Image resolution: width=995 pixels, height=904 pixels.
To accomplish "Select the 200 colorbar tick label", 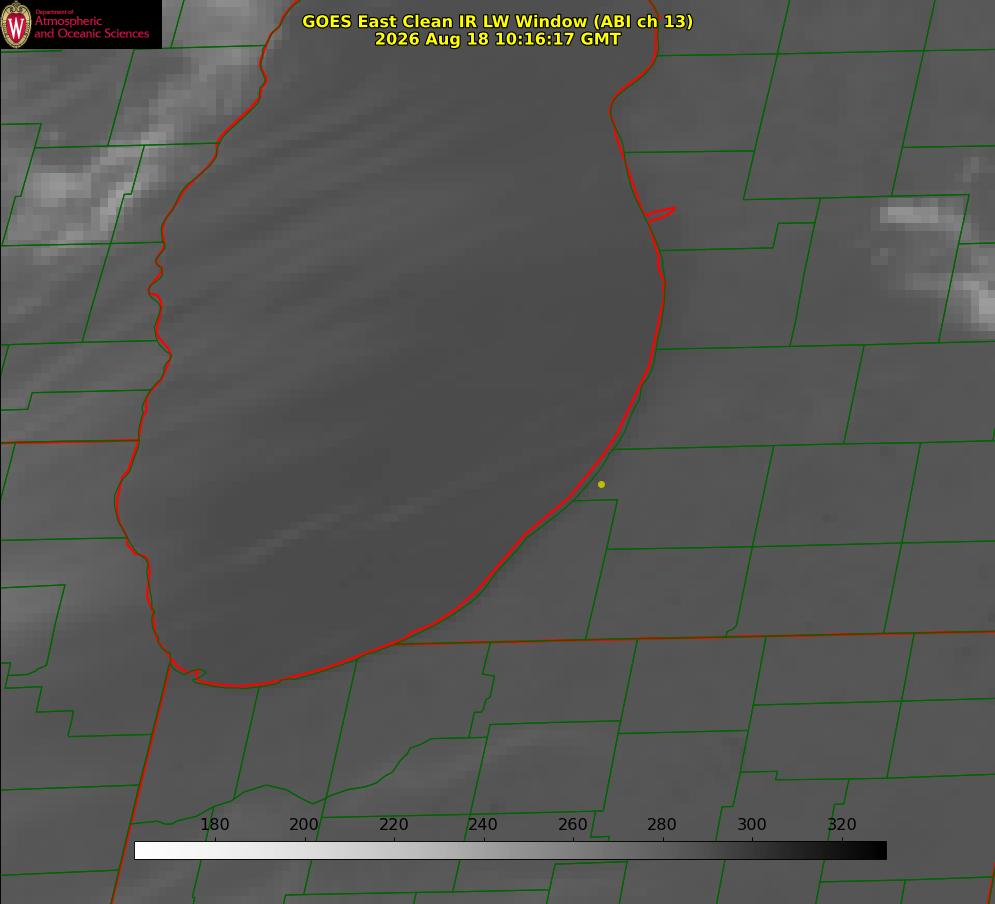I will coord(304,824).
